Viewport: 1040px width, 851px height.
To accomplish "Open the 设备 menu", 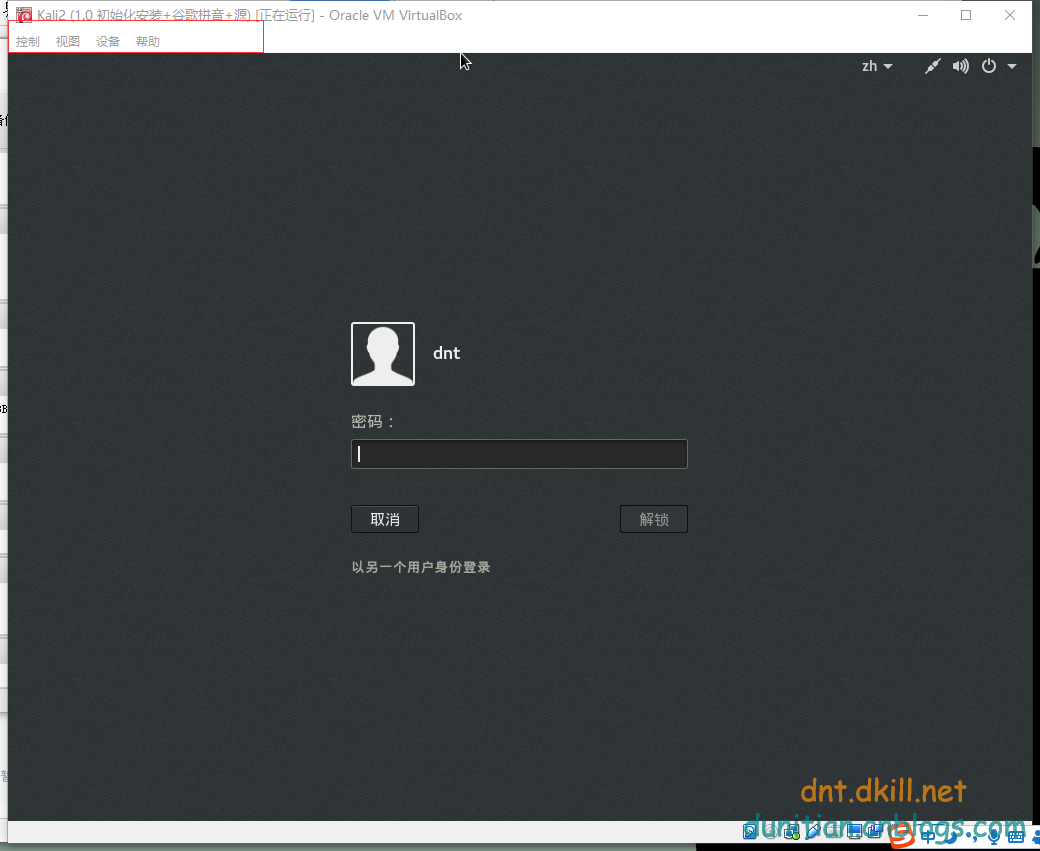I will tap(107, 42).
